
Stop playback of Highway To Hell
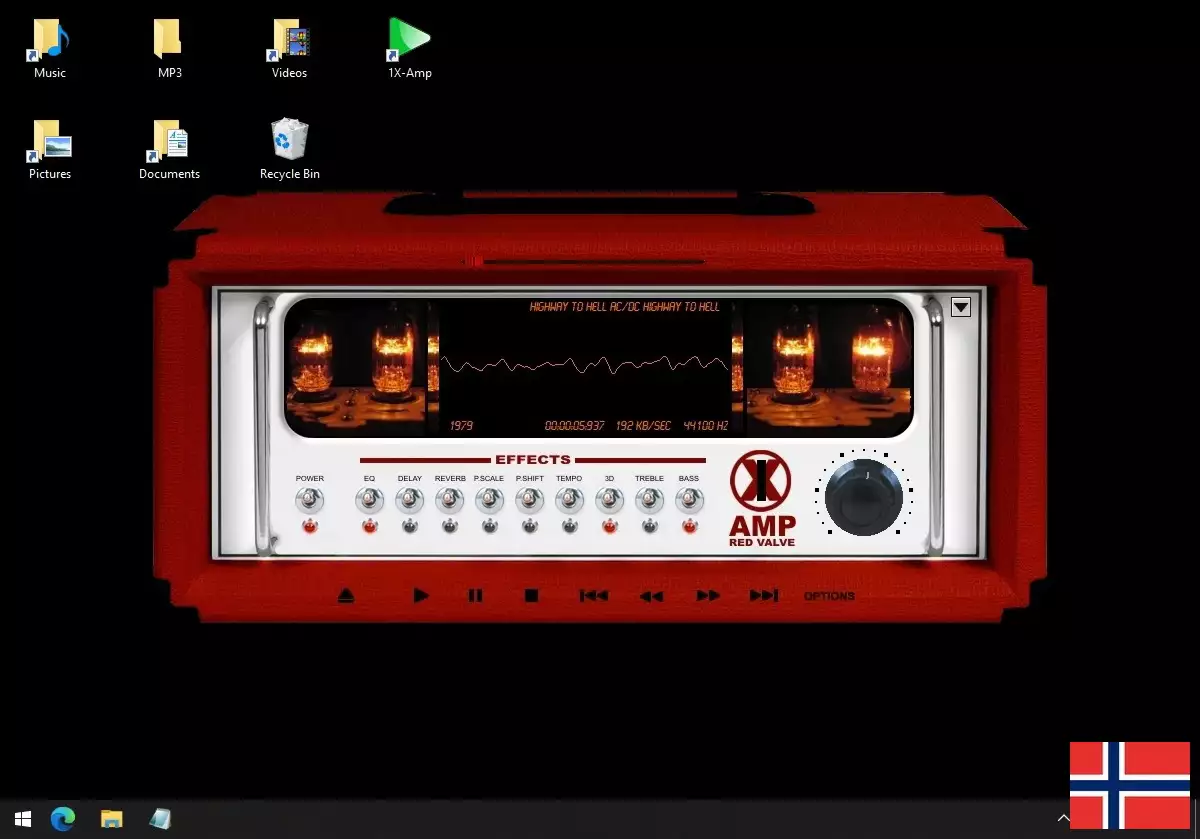532,595
